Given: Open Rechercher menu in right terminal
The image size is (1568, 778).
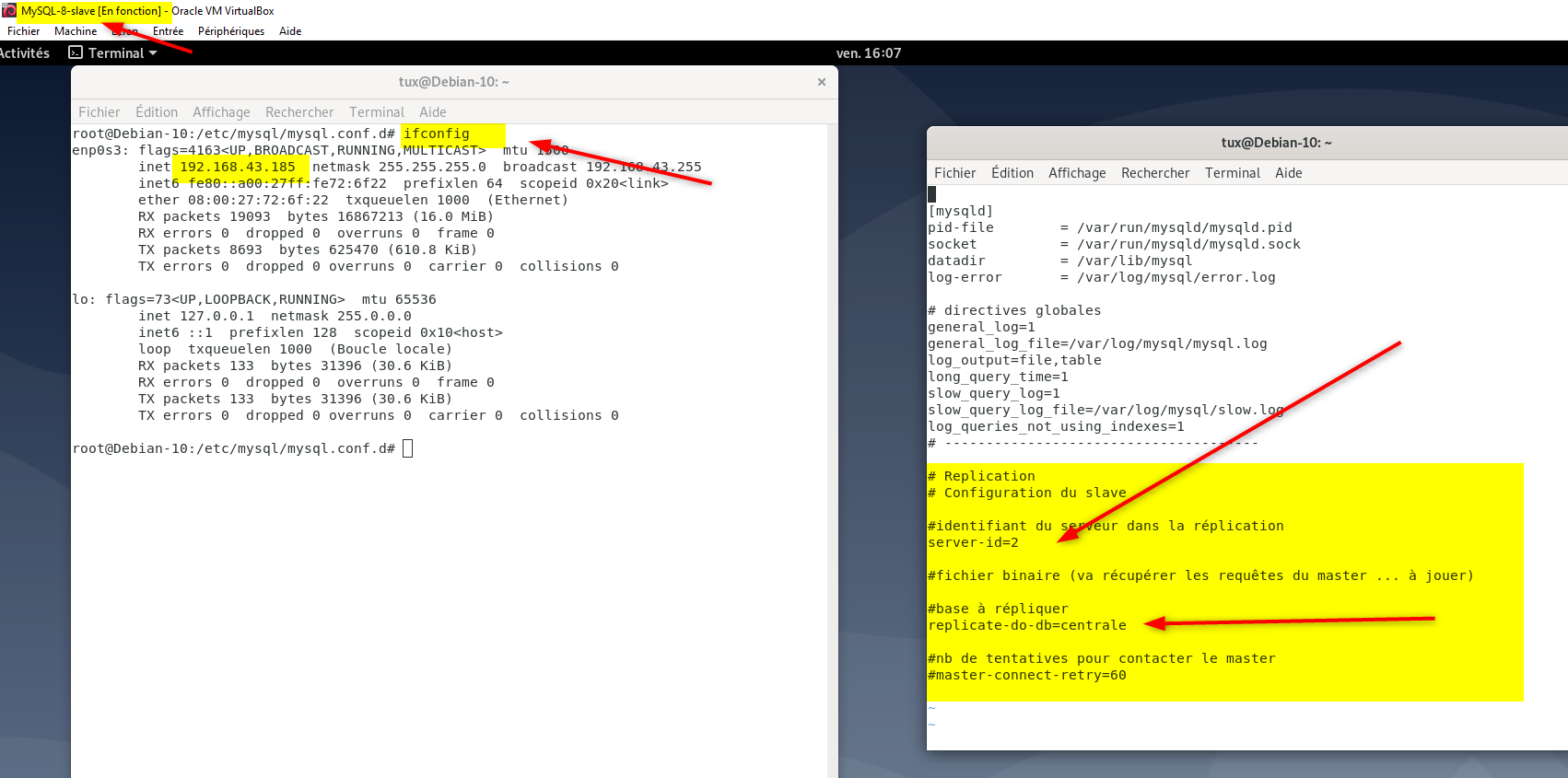Looking at the screenshot, I should click(x=1155, y=173).
